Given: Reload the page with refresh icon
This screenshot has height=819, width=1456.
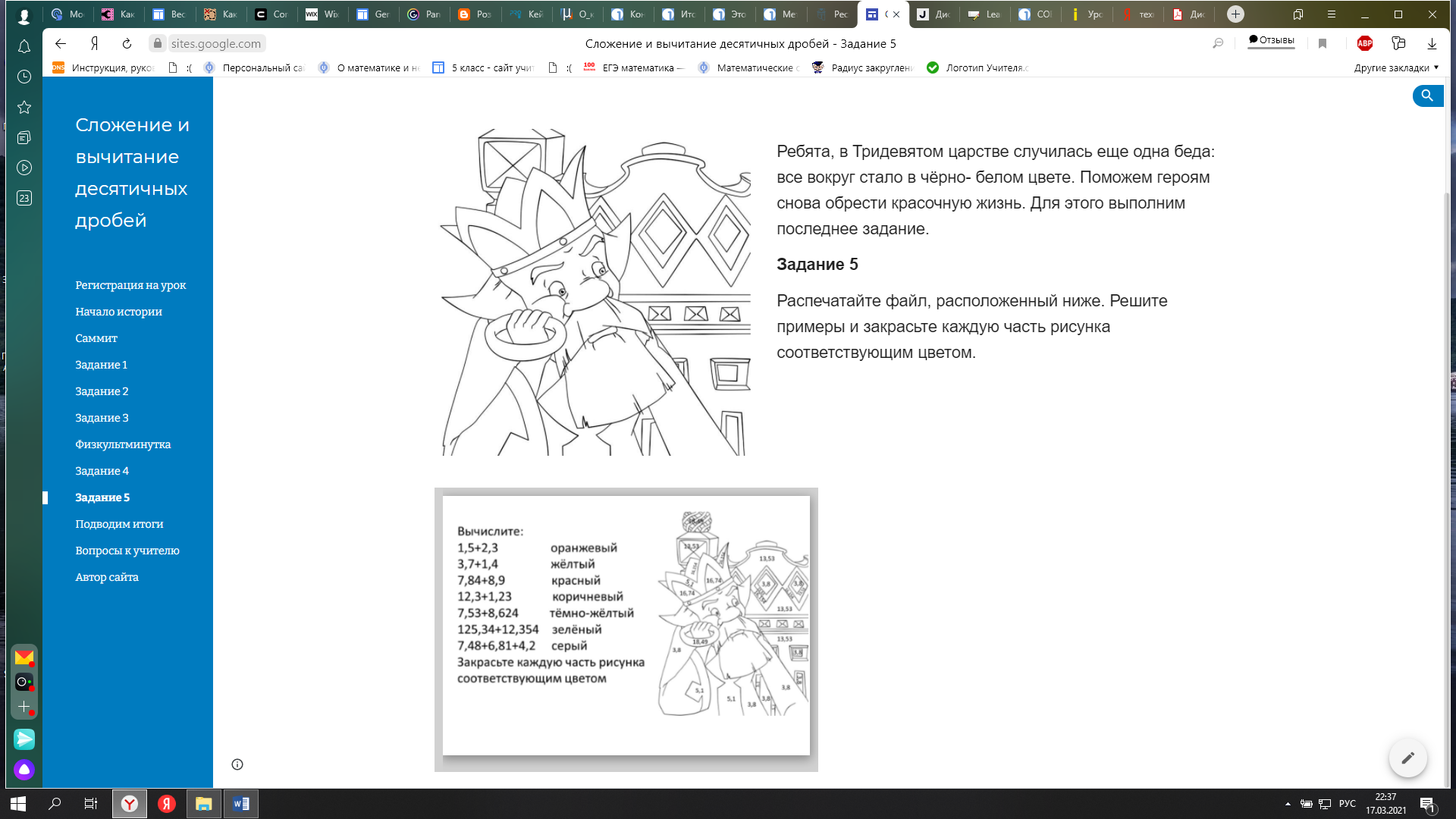Looking at the screenshot, I should (127, 44).
